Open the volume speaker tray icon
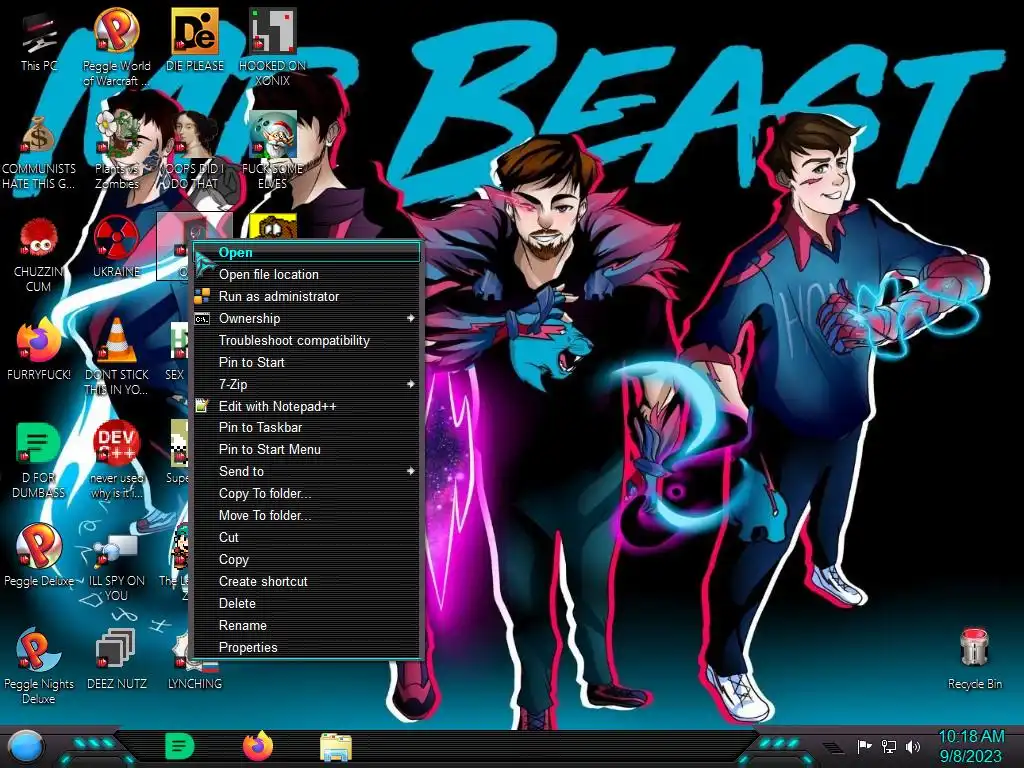1024x768 pixels. (x=913, y=746)
